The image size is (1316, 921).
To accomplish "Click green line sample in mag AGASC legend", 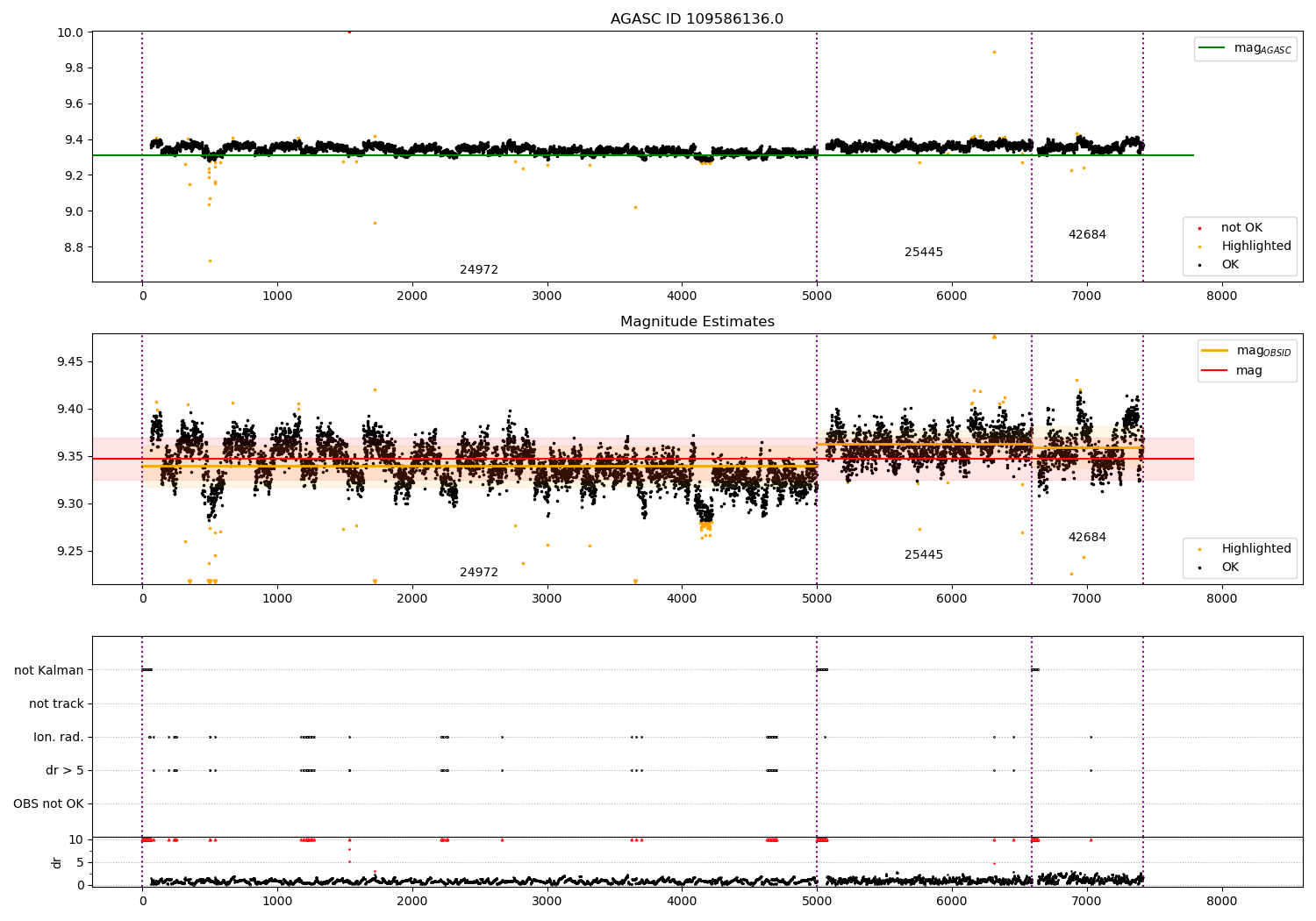I will pyautogui.click(x=1212, y=48).
